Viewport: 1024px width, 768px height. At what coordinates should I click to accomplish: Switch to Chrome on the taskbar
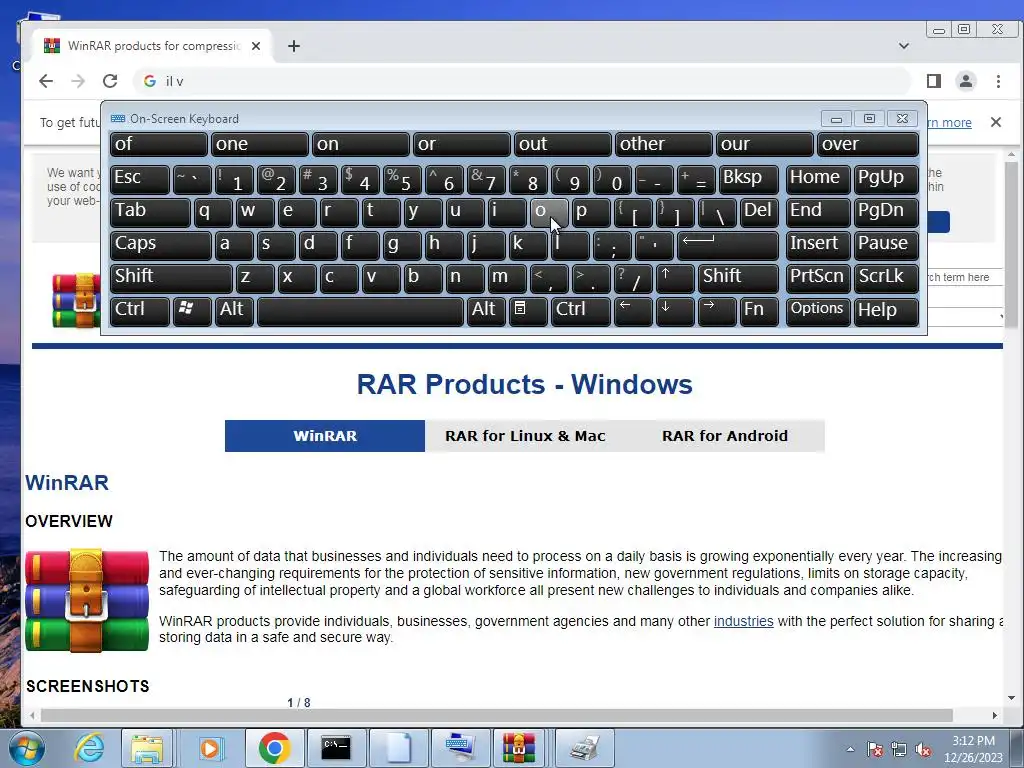click(x=274, y=748)
